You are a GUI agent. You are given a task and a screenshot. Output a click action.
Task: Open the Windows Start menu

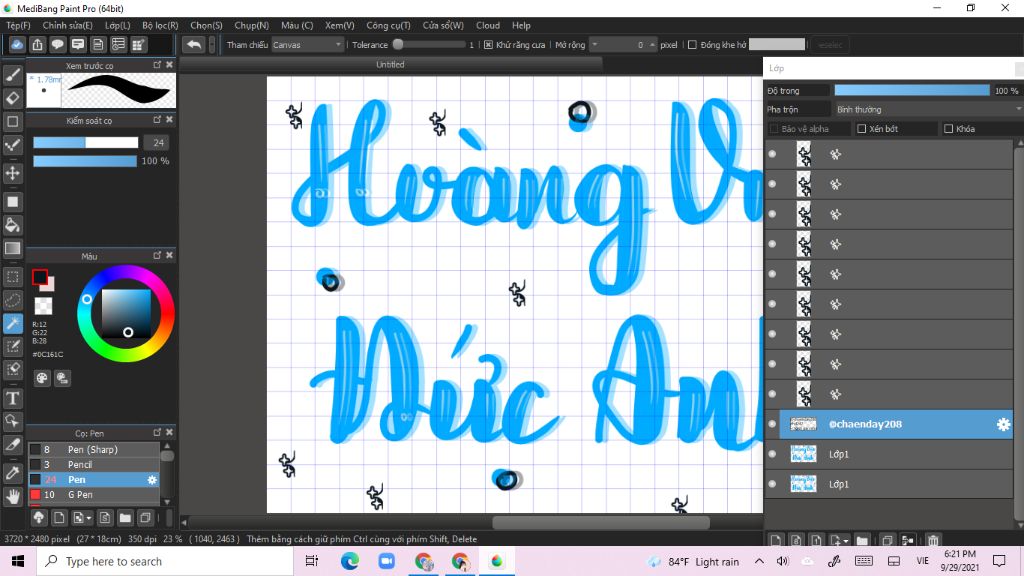18,561
